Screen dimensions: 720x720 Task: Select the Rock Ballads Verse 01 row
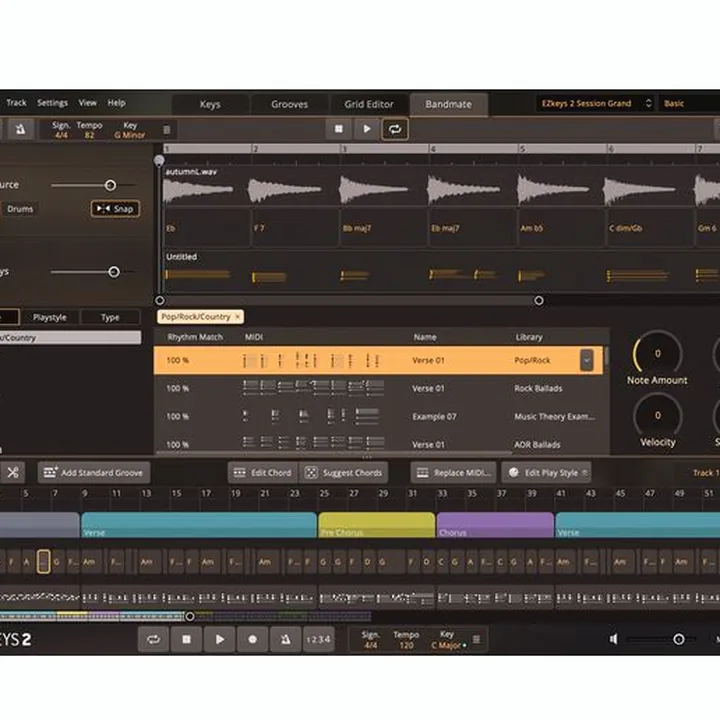pos(379,388)
